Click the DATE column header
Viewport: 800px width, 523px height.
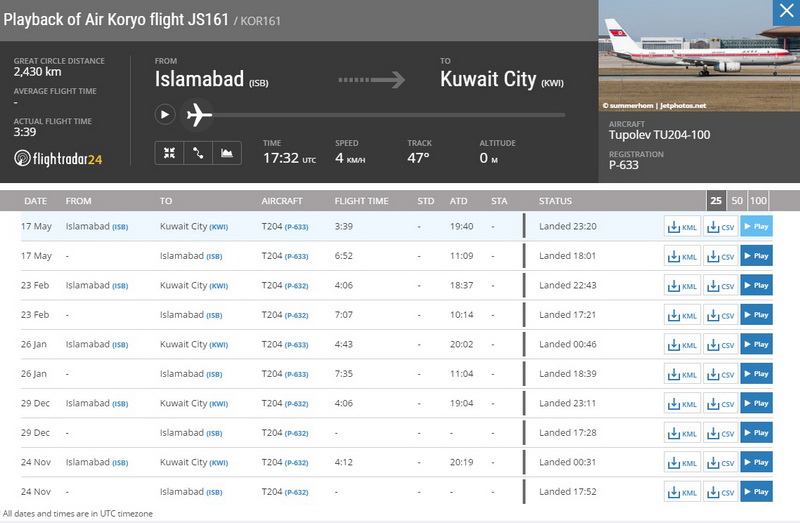[x=35, y=201]
